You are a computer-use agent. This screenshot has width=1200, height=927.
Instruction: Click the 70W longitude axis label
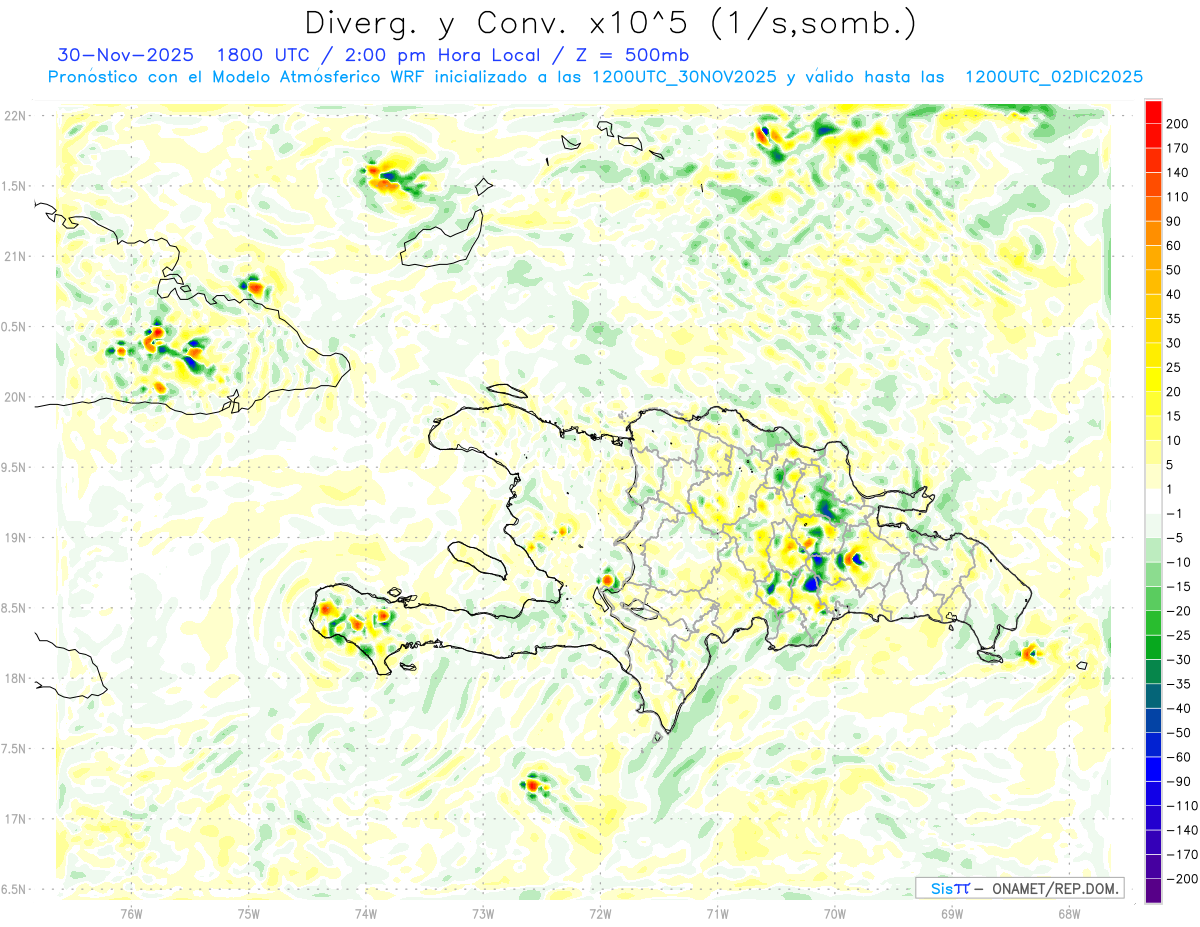835,913
